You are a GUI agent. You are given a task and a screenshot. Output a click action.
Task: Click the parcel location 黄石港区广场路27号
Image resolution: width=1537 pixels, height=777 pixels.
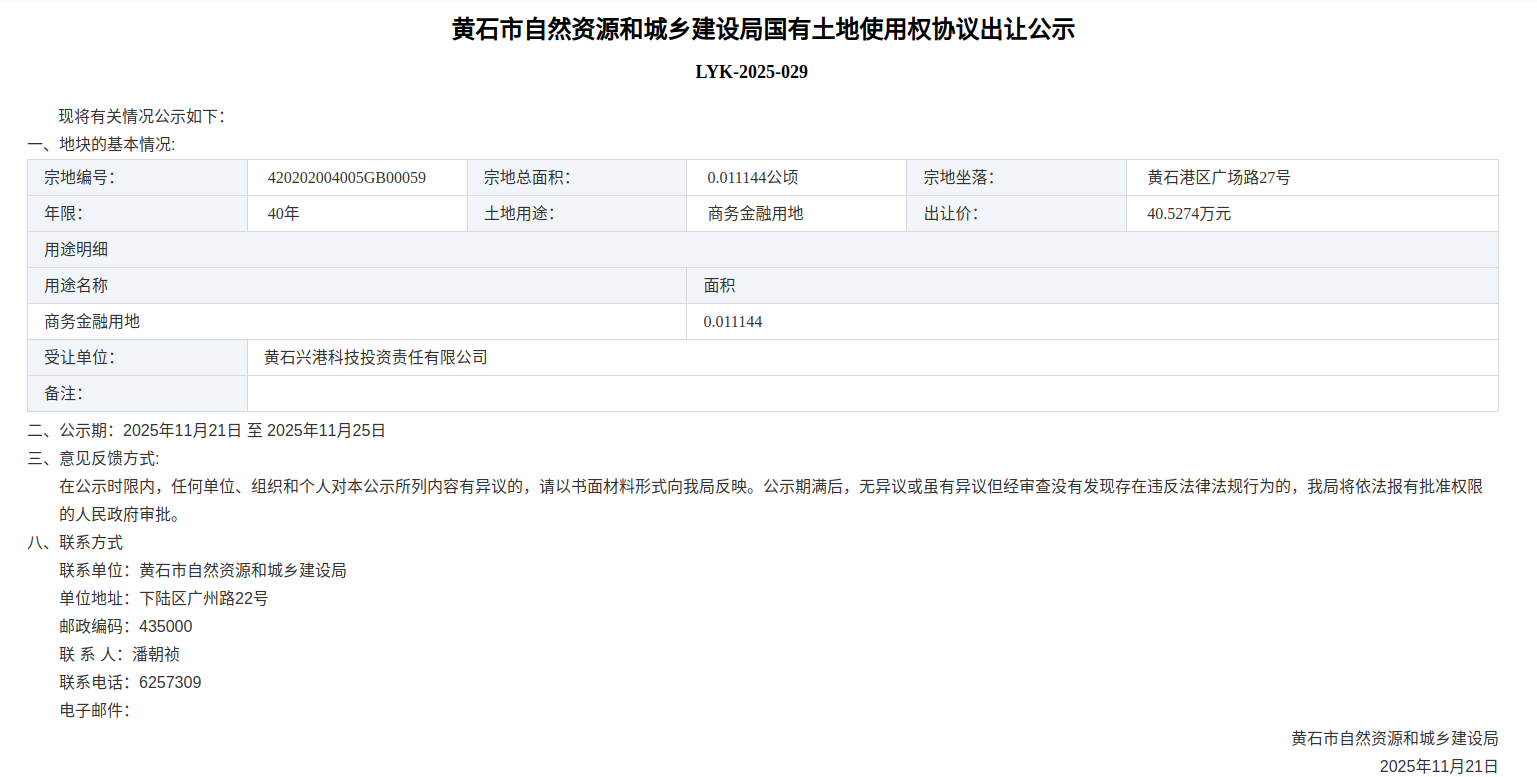[1218, 178]
